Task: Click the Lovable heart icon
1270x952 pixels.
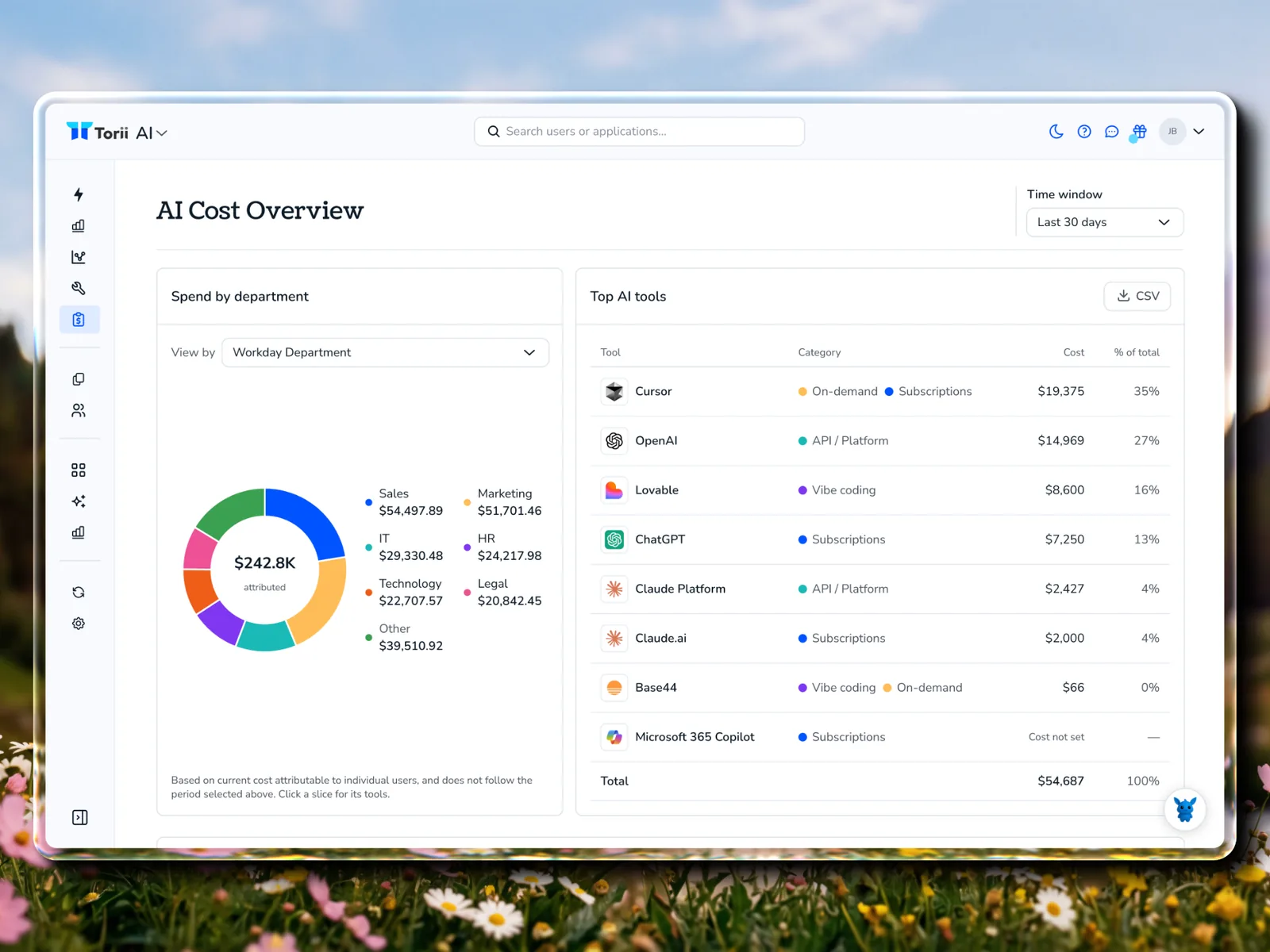Action: (x=614, y=490)
